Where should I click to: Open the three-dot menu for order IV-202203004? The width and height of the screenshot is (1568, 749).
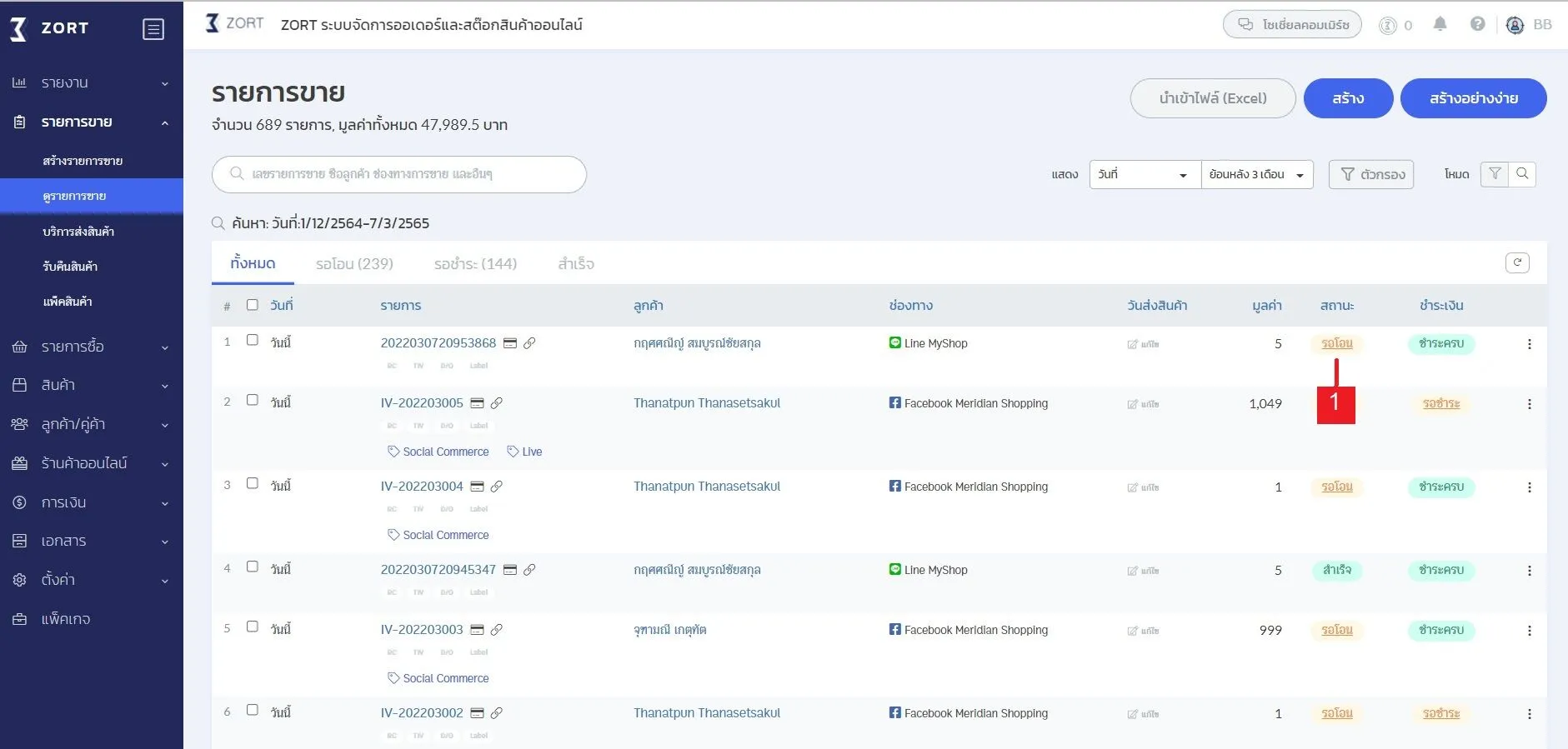pos(1529,487)
